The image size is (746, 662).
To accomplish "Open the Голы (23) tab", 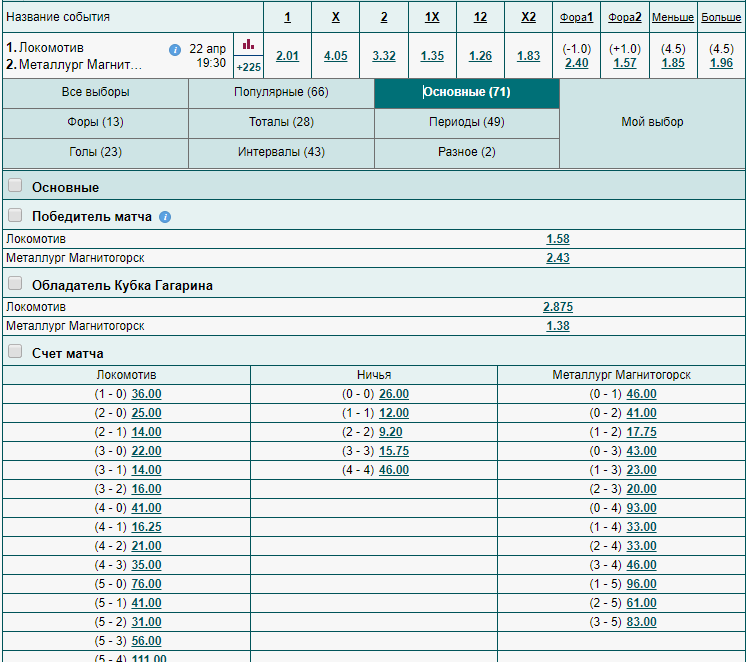I will [x=96, y=152].
